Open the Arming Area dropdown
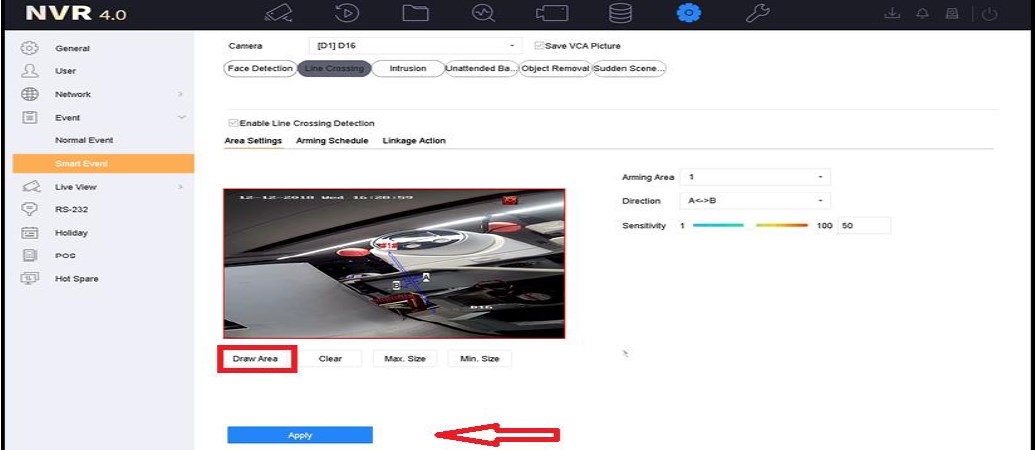 (x=754, y=177)
